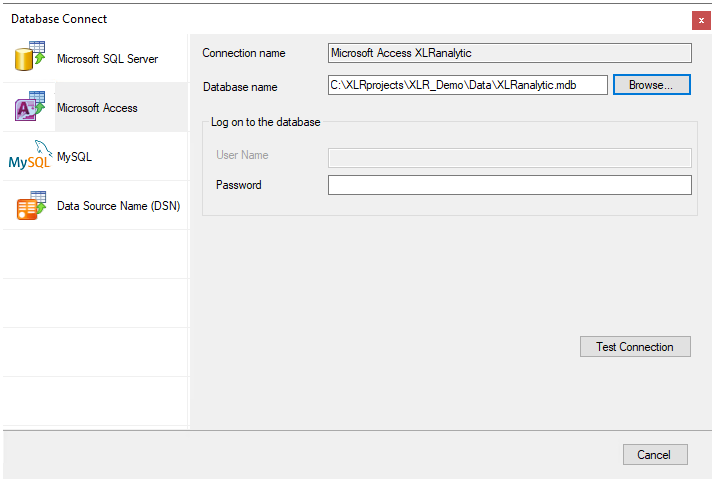This screenshot has height=484, width=716.
Task: Choose Data Source Name (DSN) label
Action: (x=119, y=206)
